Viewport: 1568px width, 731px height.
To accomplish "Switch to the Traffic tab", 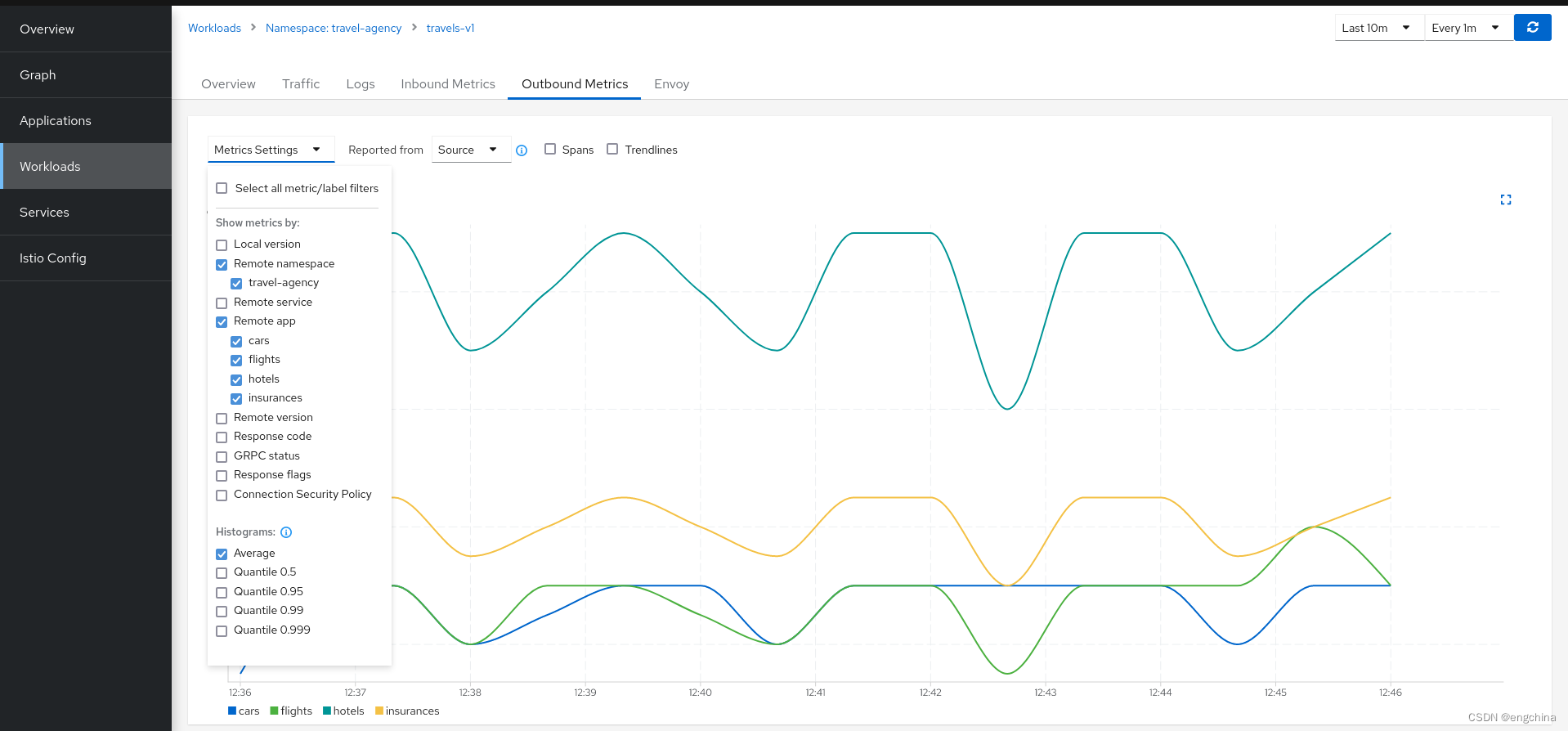I will pos(301,83).
